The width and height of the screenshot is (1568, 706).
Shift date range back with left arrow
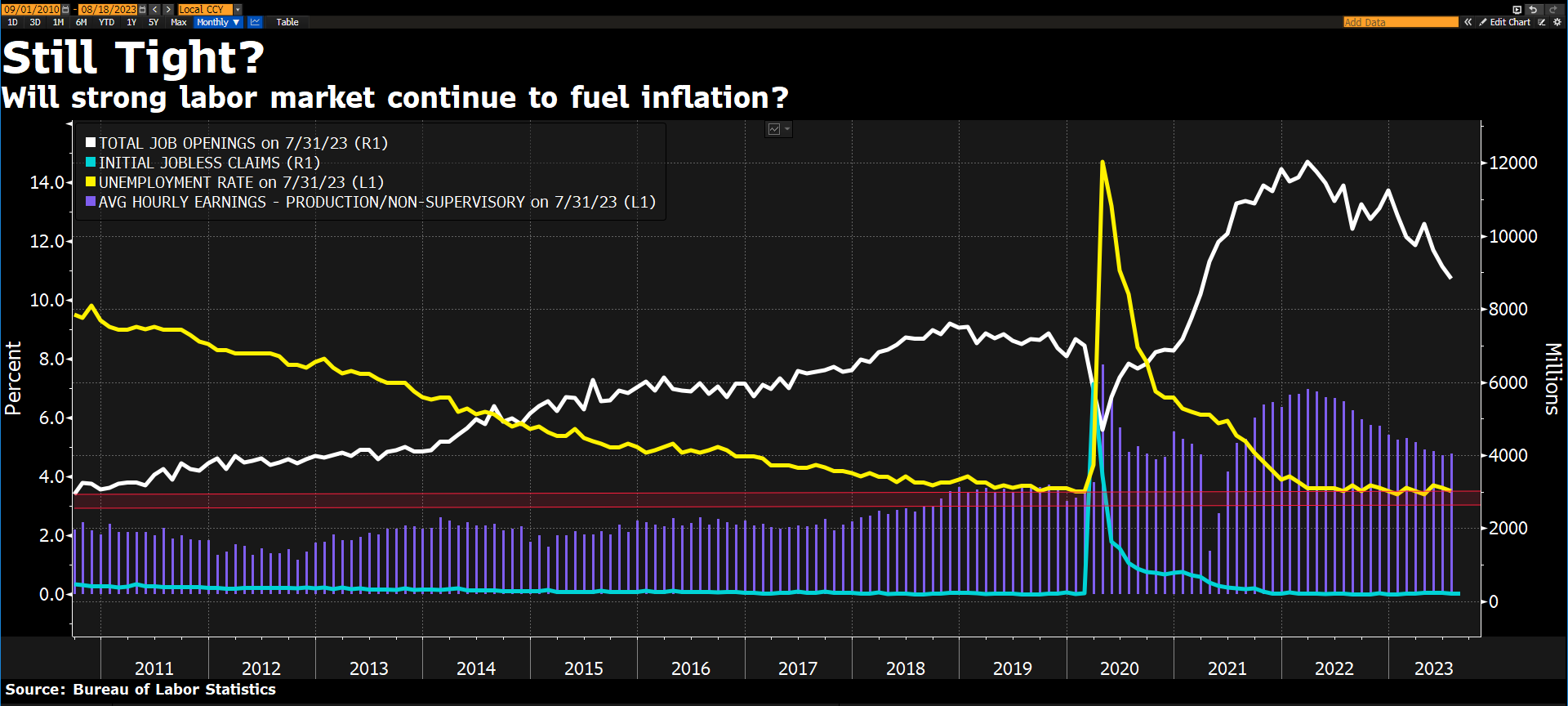(155, 10)
